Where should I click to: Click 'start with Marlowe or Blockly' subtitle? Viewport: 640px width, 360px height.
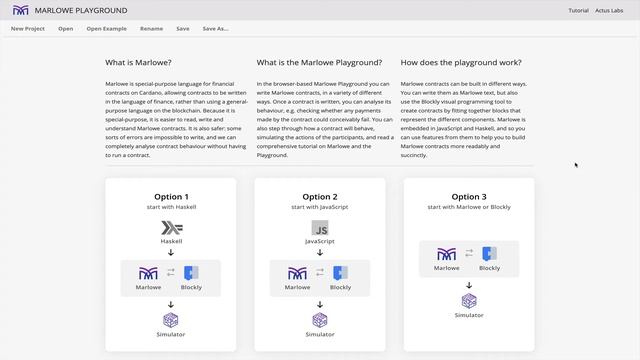click(x=469, y=207)
